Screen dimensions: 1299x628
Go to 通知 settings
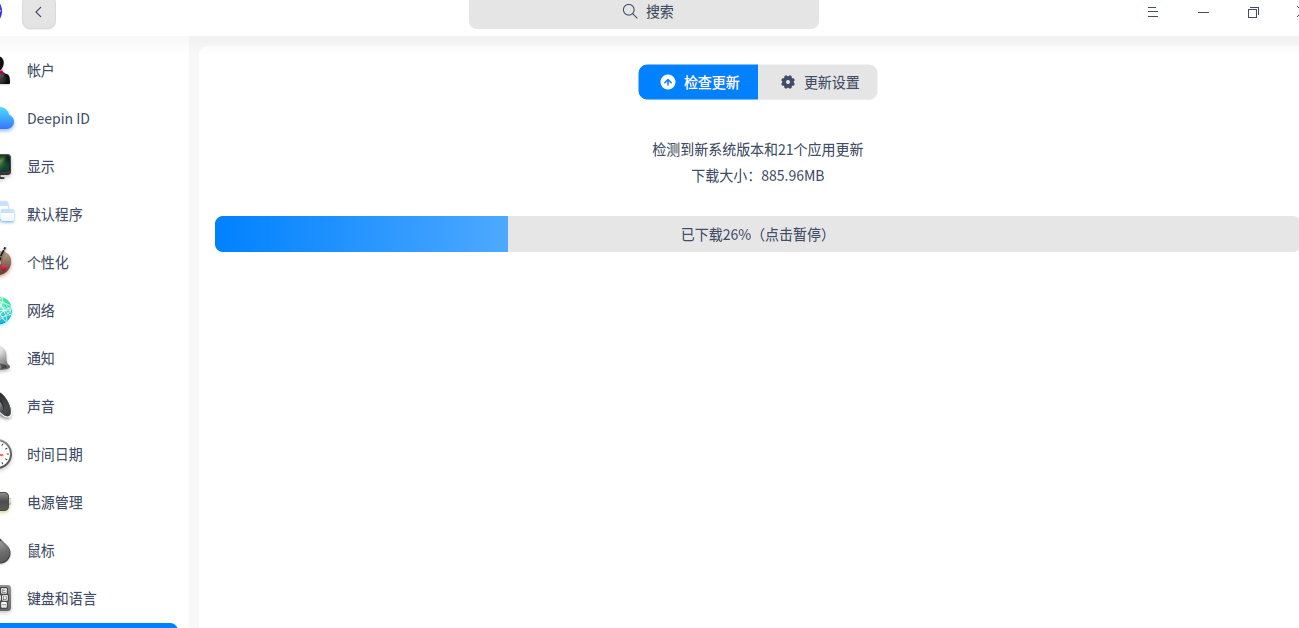click(88, 358)
